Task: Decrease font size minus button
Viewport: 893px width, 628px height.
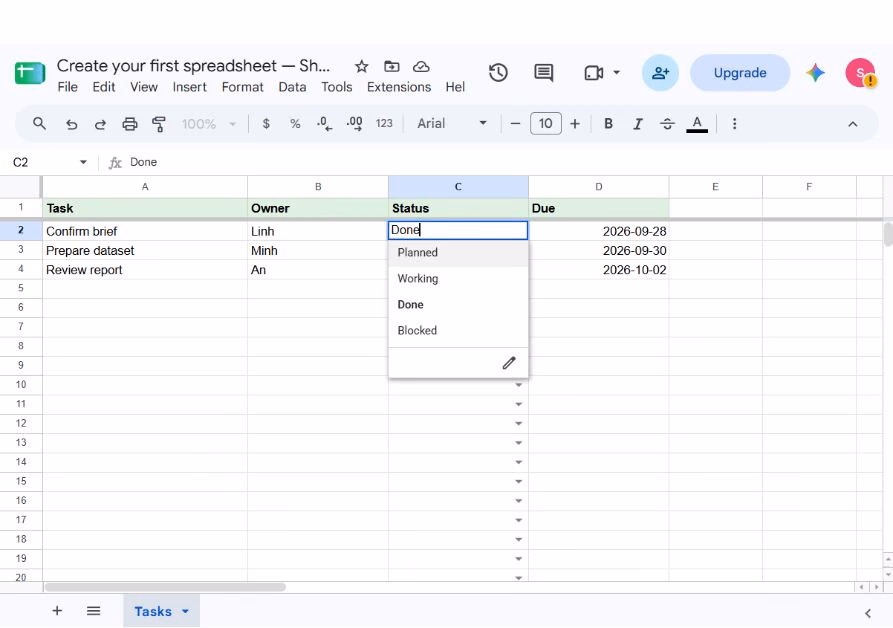Action: point(515,124)
